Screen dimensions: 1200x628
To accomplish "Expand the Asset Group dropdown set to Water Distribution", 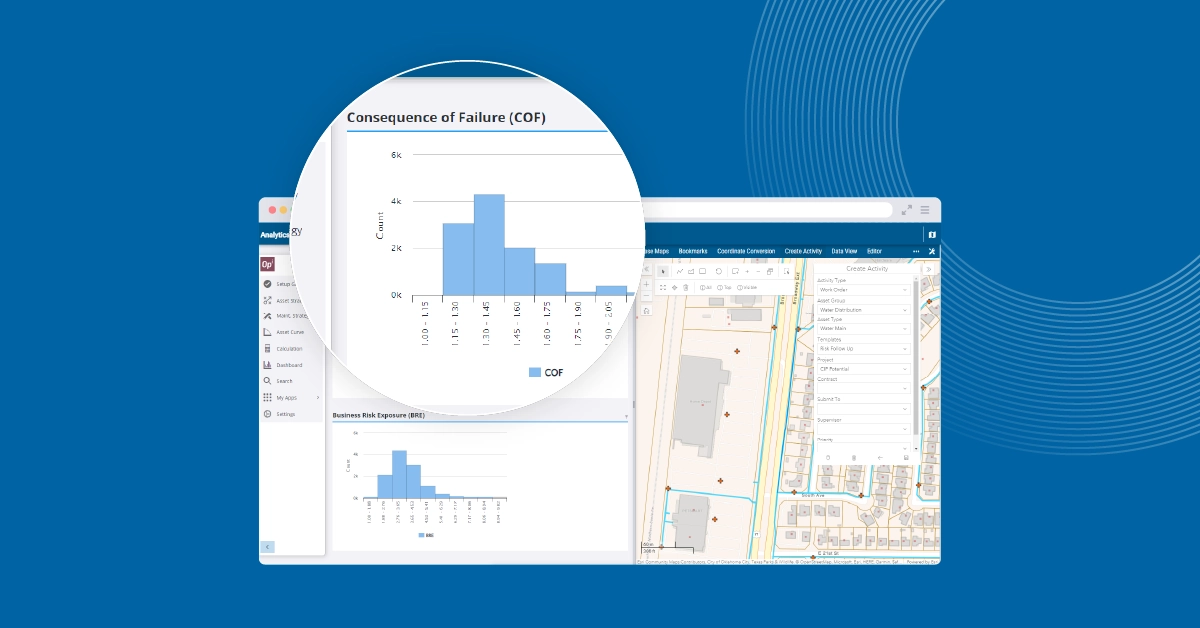I will 864,310.
